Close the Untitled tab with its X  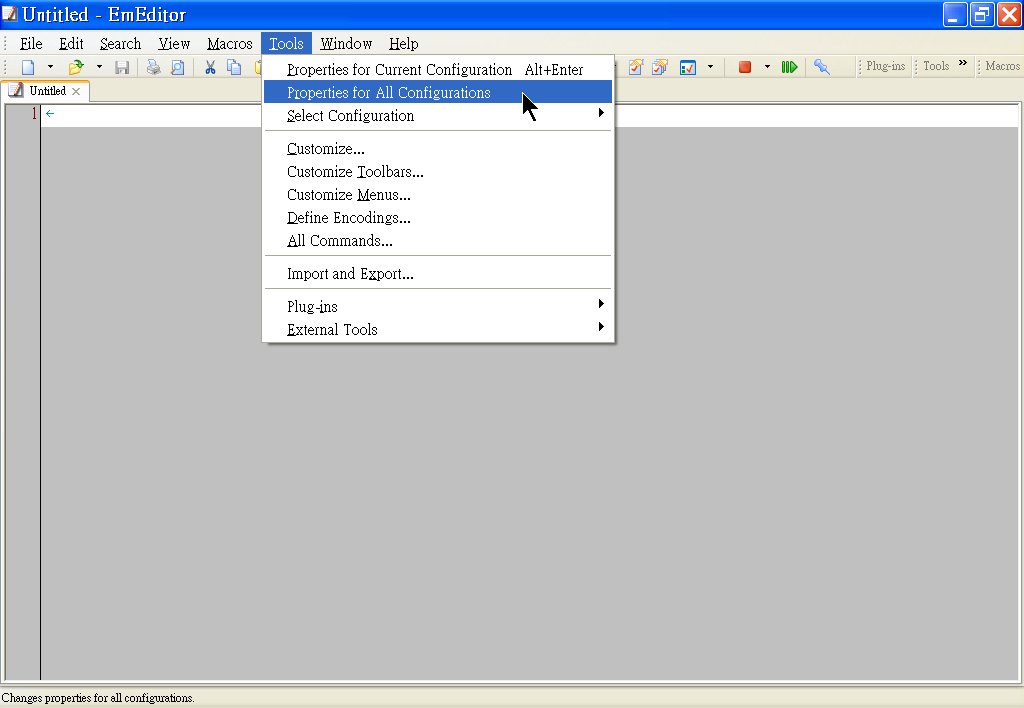tap(76, 91)
